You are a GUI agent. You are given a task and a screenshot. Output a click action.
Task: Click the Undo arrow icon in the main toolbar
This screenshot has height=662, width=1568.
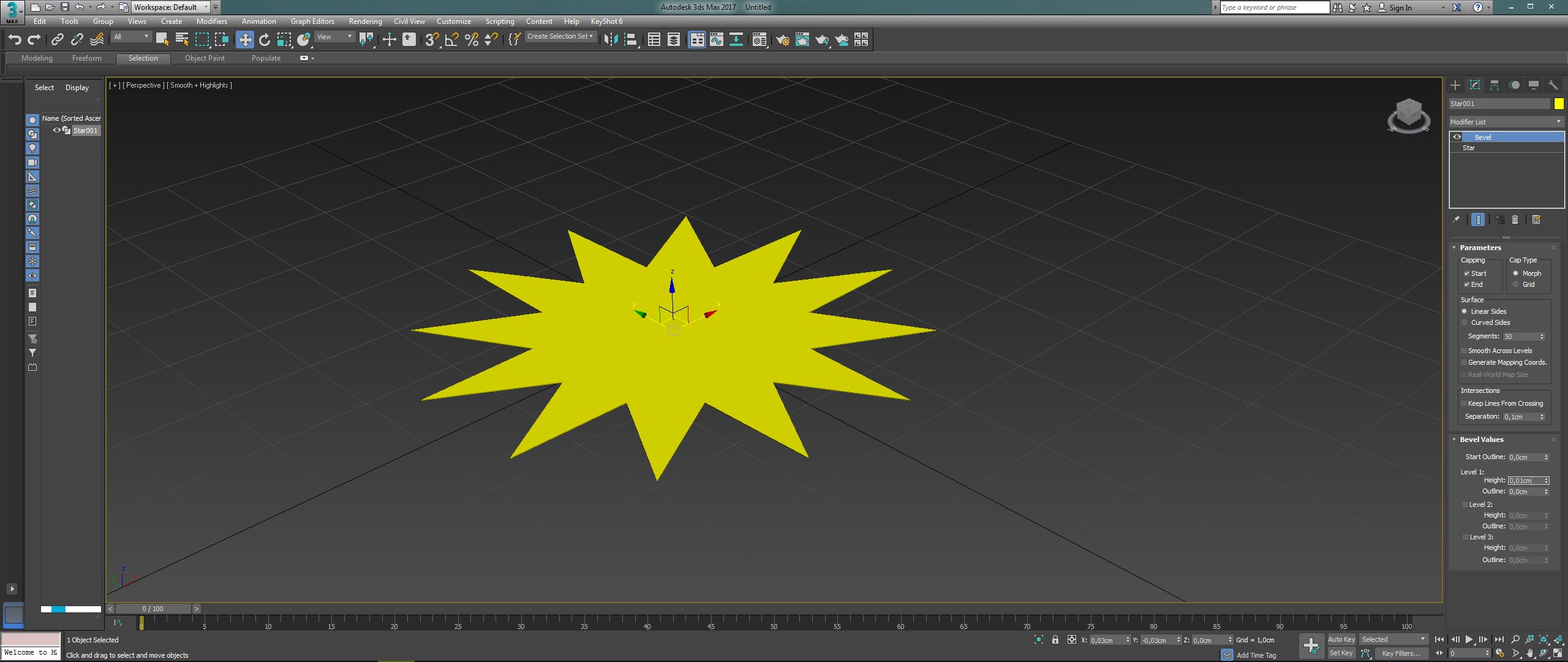point(15,40)
